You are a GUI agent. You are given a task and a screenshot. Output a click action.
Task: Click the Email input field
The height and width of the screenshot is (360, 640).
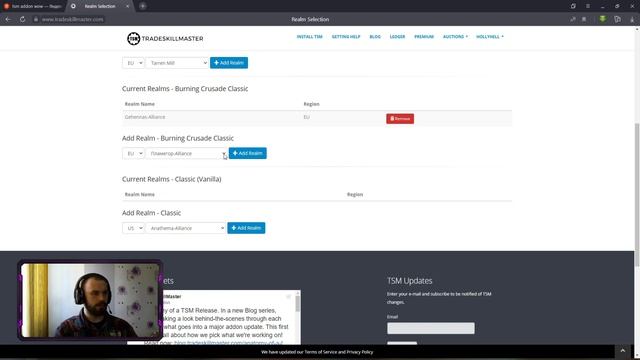coord(431,328)
